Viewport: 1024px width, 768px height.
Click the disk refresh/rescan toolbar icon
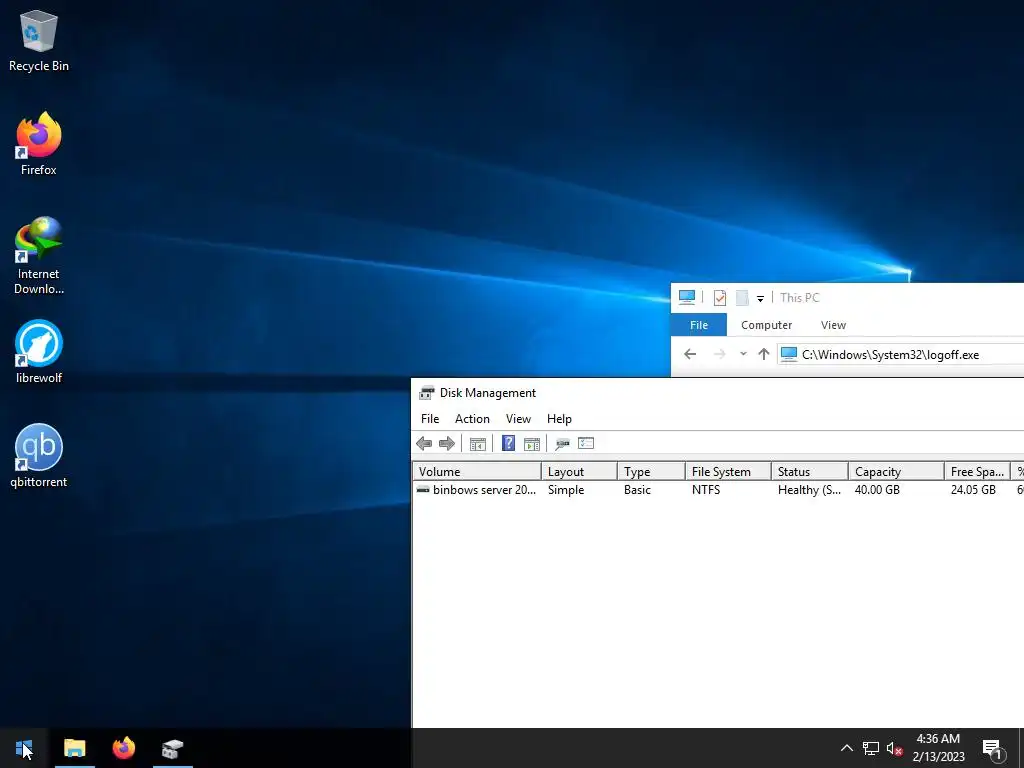tap(562, 444)
